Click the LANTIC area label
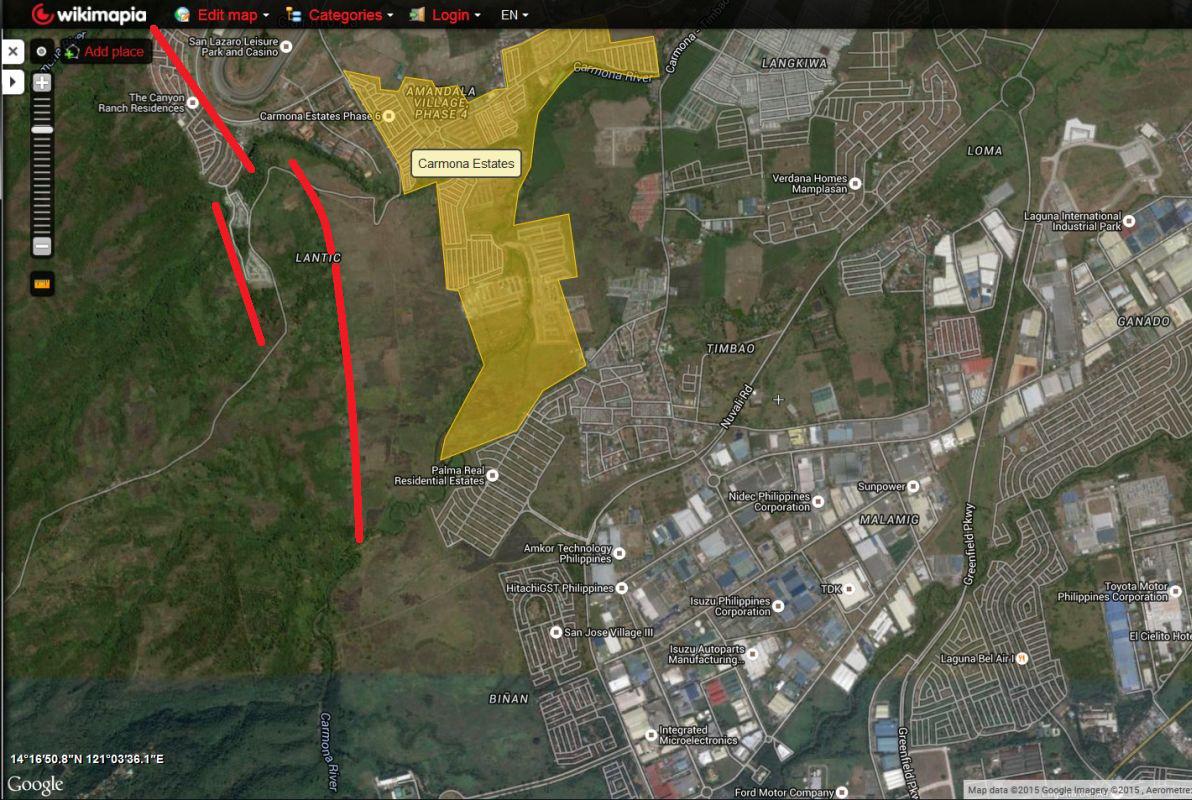1192x800 pixels. click(319, 258)
